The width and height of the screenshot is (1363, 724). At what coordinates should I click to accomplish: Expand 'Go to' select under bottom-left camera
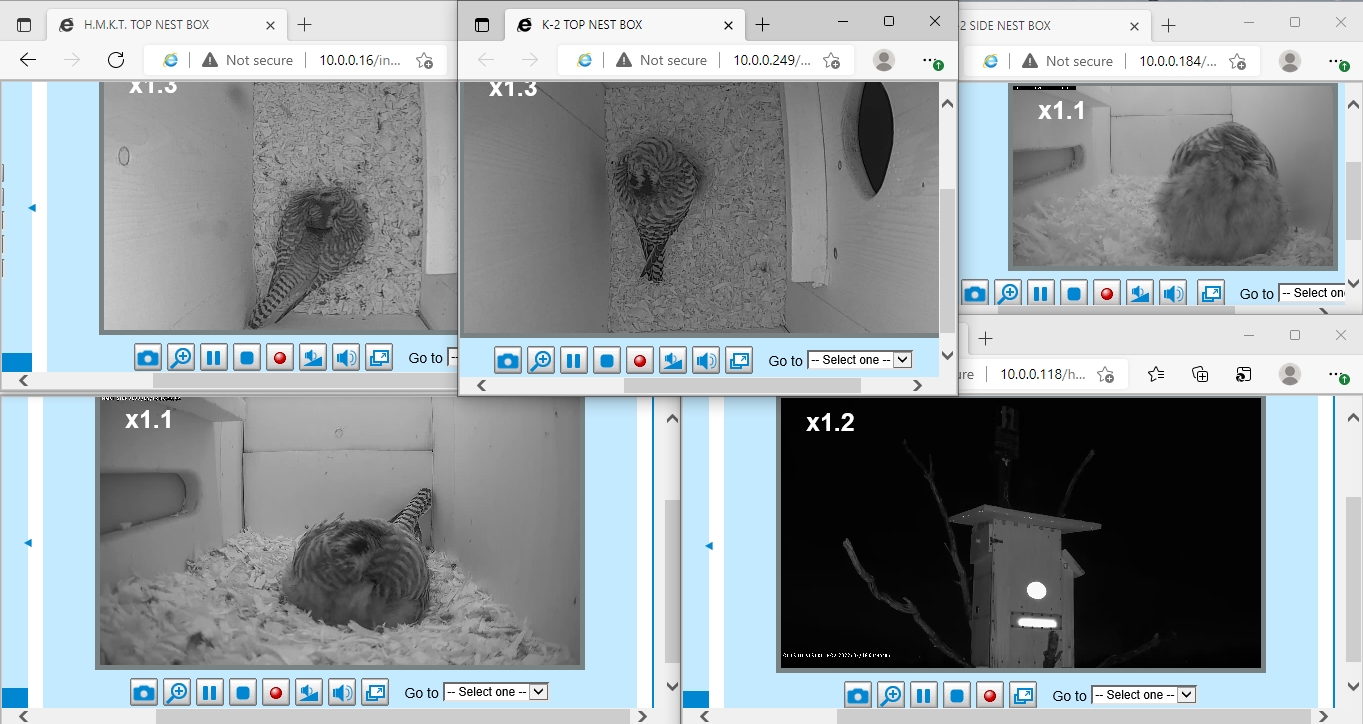coord(496,692)
